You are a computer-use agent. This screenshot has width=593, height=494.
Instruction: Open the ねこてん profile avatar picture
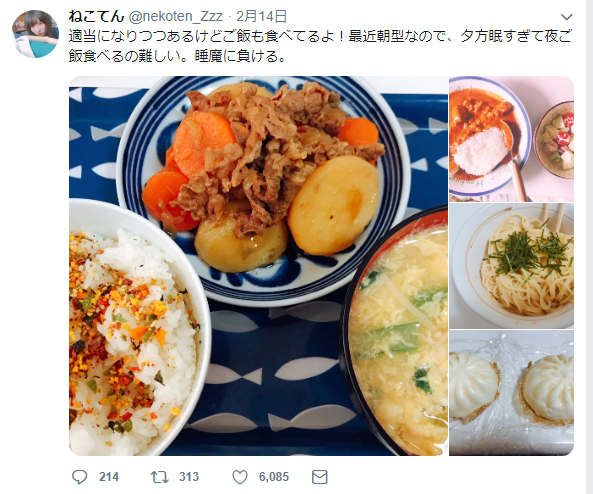(36, 34)
